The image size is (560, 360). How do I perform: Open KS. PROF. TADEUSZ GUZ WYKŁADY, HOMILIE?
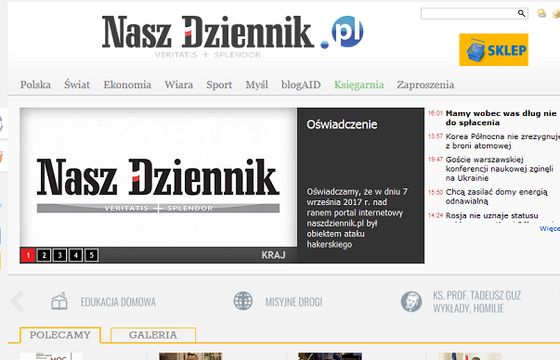click(x=477, y=302)
